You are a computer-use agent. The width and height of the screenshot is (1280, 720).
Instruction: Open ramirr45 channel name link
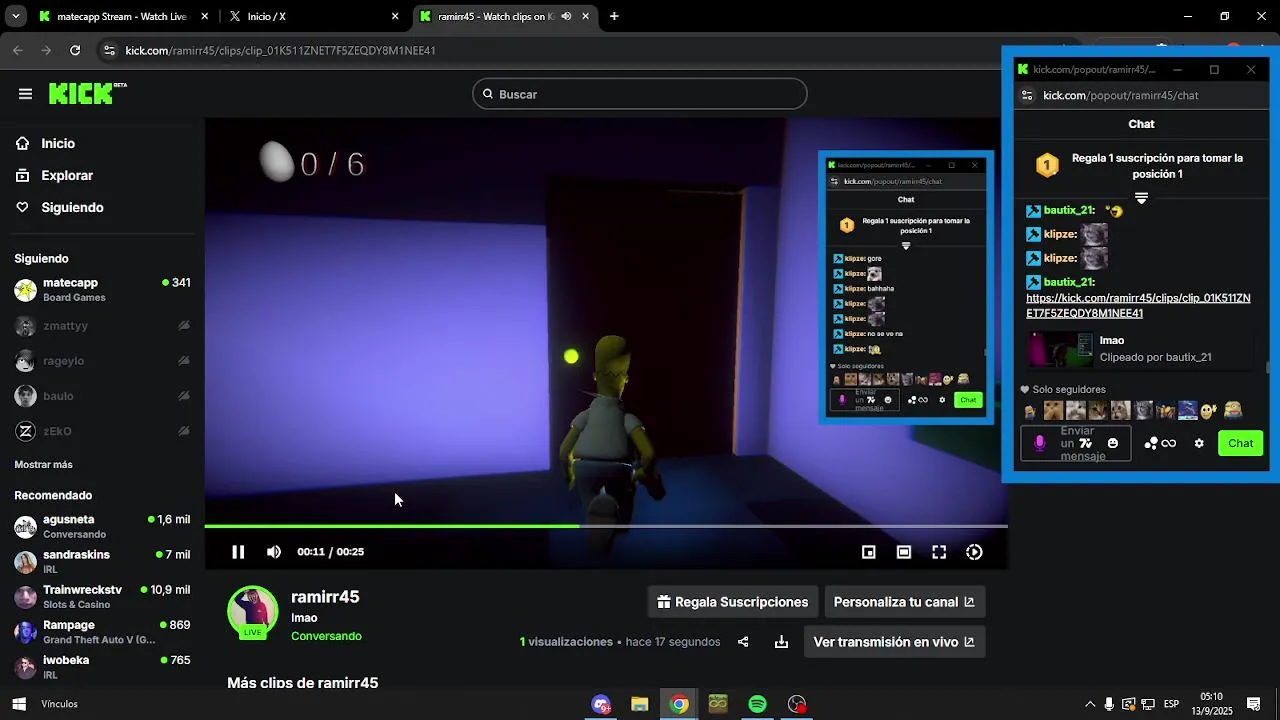tap(325, 597)
